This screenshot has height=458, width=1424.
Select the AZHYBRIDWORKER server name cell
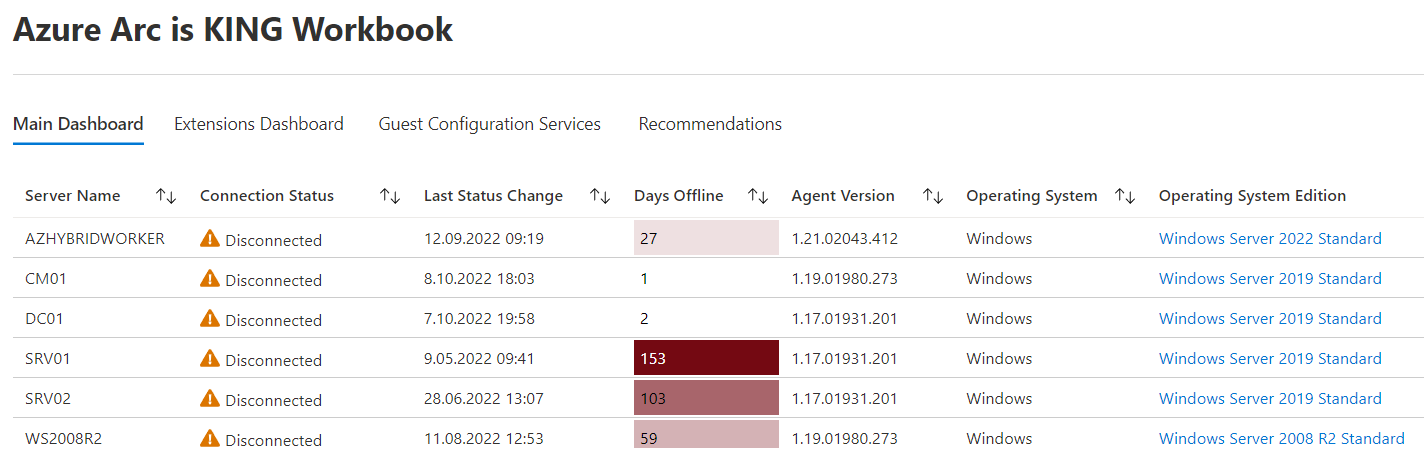click(x=95, y=239)
